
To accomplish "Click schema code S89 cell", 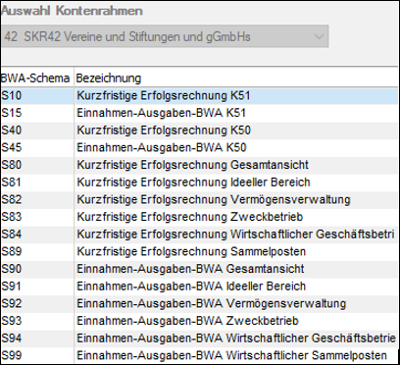I will tap(37, 252).
